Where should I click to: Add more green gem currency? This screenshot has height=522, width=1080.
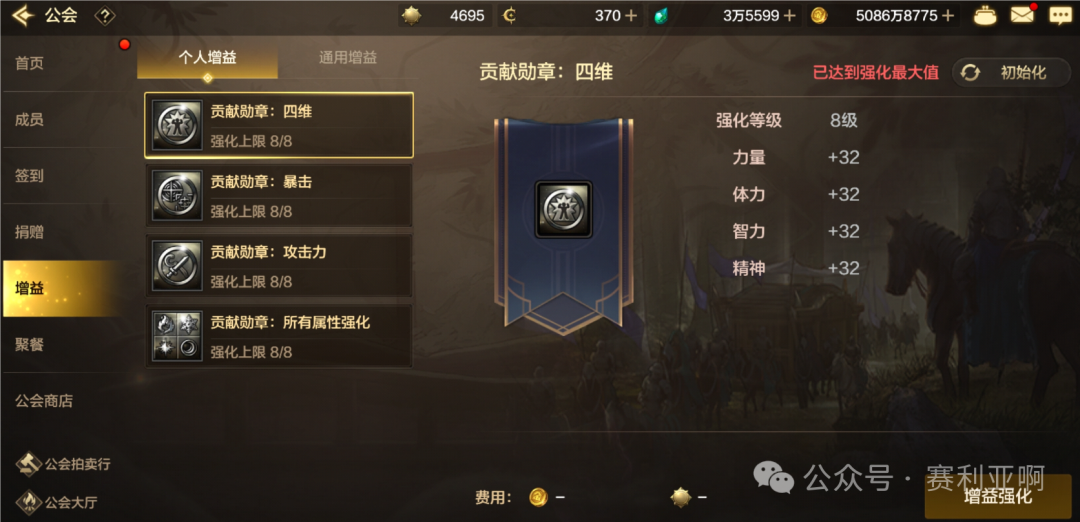tap(789, 16)
